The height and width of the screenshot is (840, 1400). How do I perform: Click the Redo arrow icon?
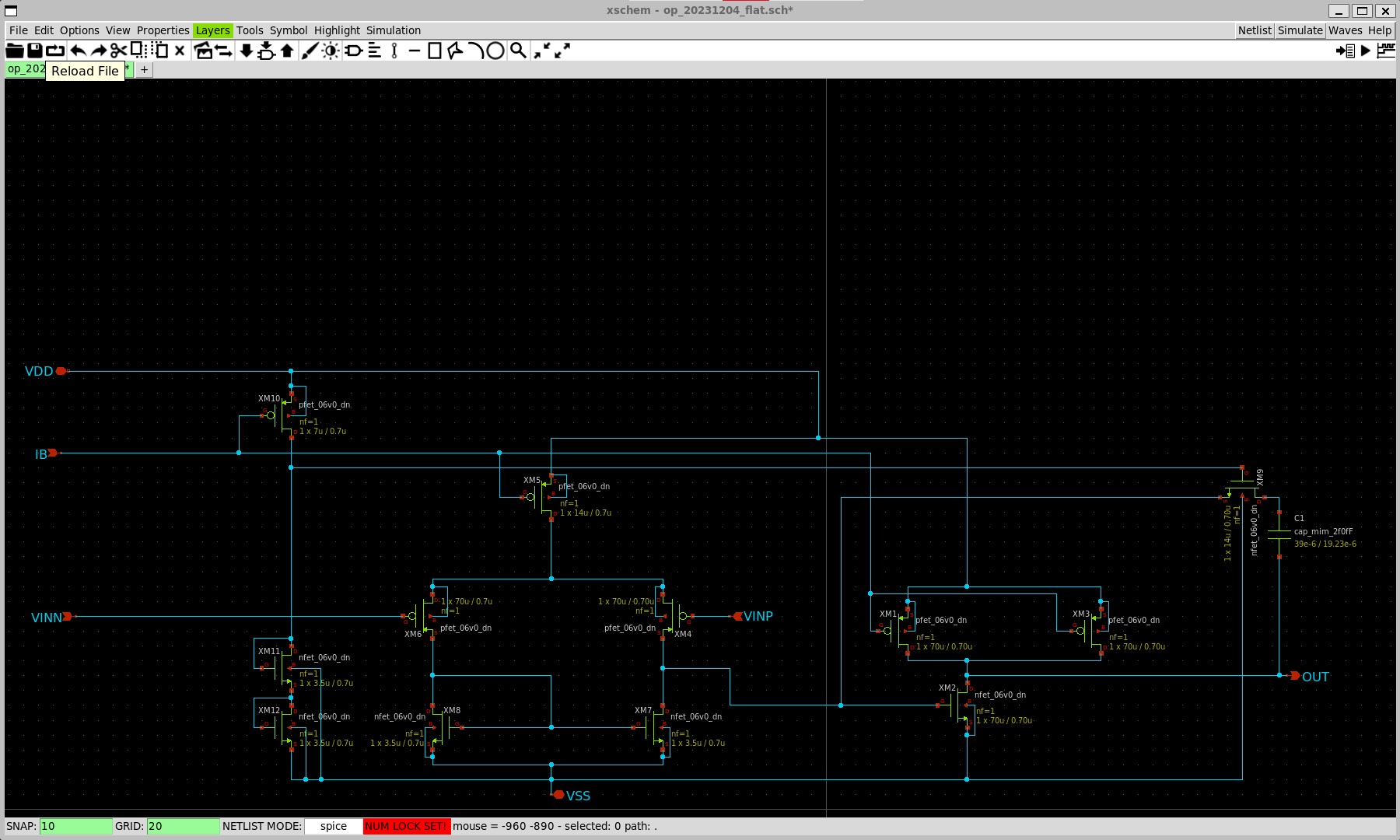99,51
